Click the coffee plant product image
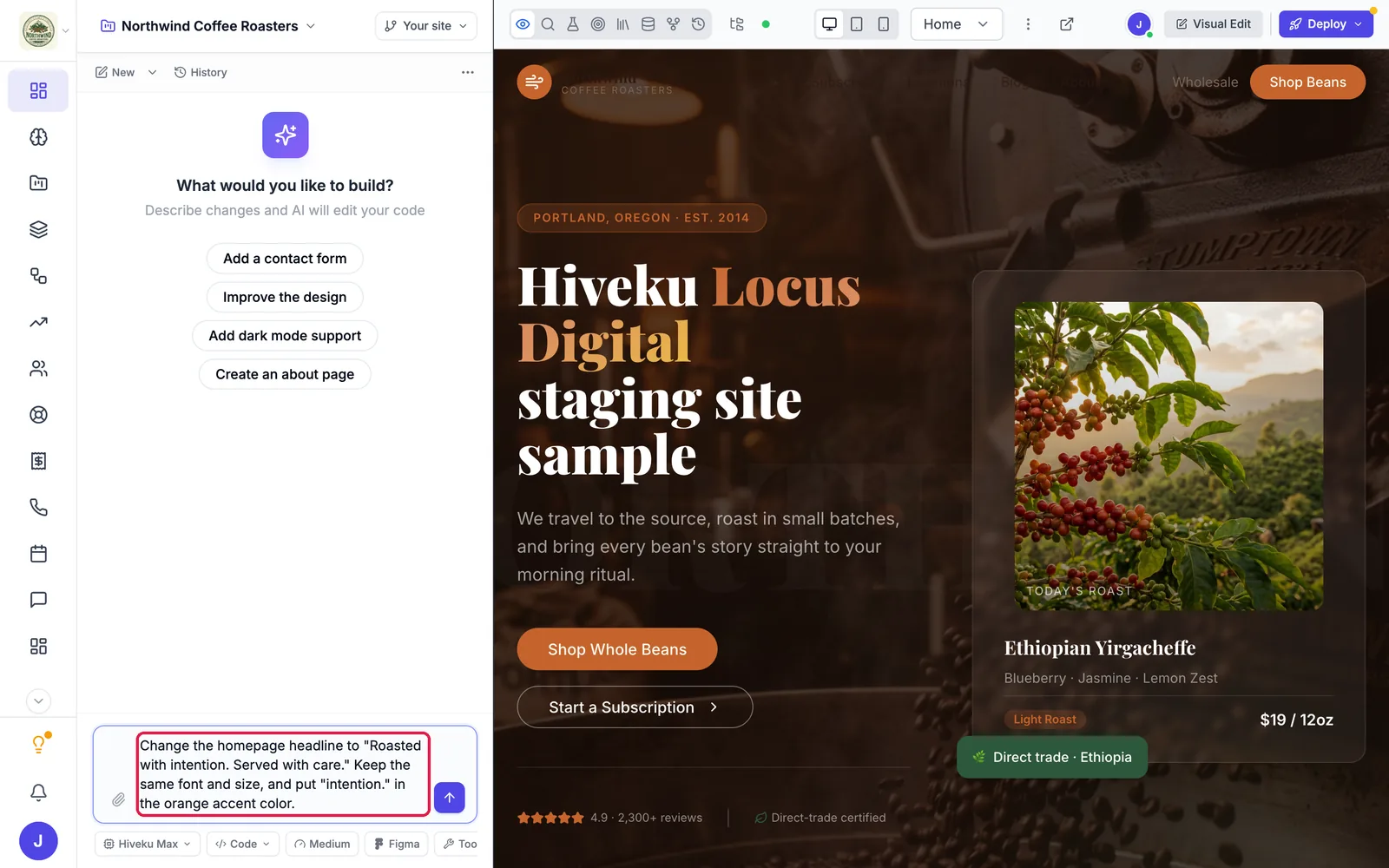The height and width of the screenshot is (868, 1389). pyautogui.click(x=1168, y=456)
